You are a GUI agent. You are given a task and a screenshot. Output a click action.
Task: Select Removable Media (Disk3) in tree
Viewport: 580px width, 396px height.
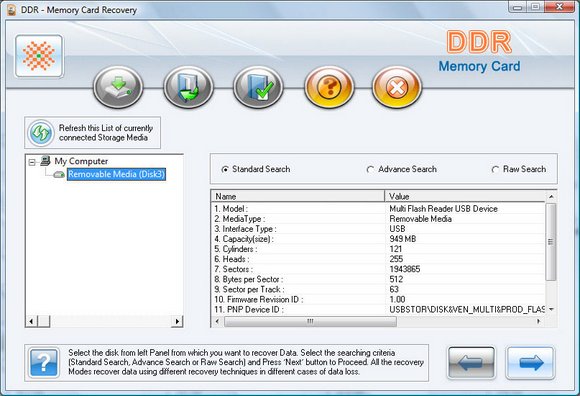(x=116, y=174)
